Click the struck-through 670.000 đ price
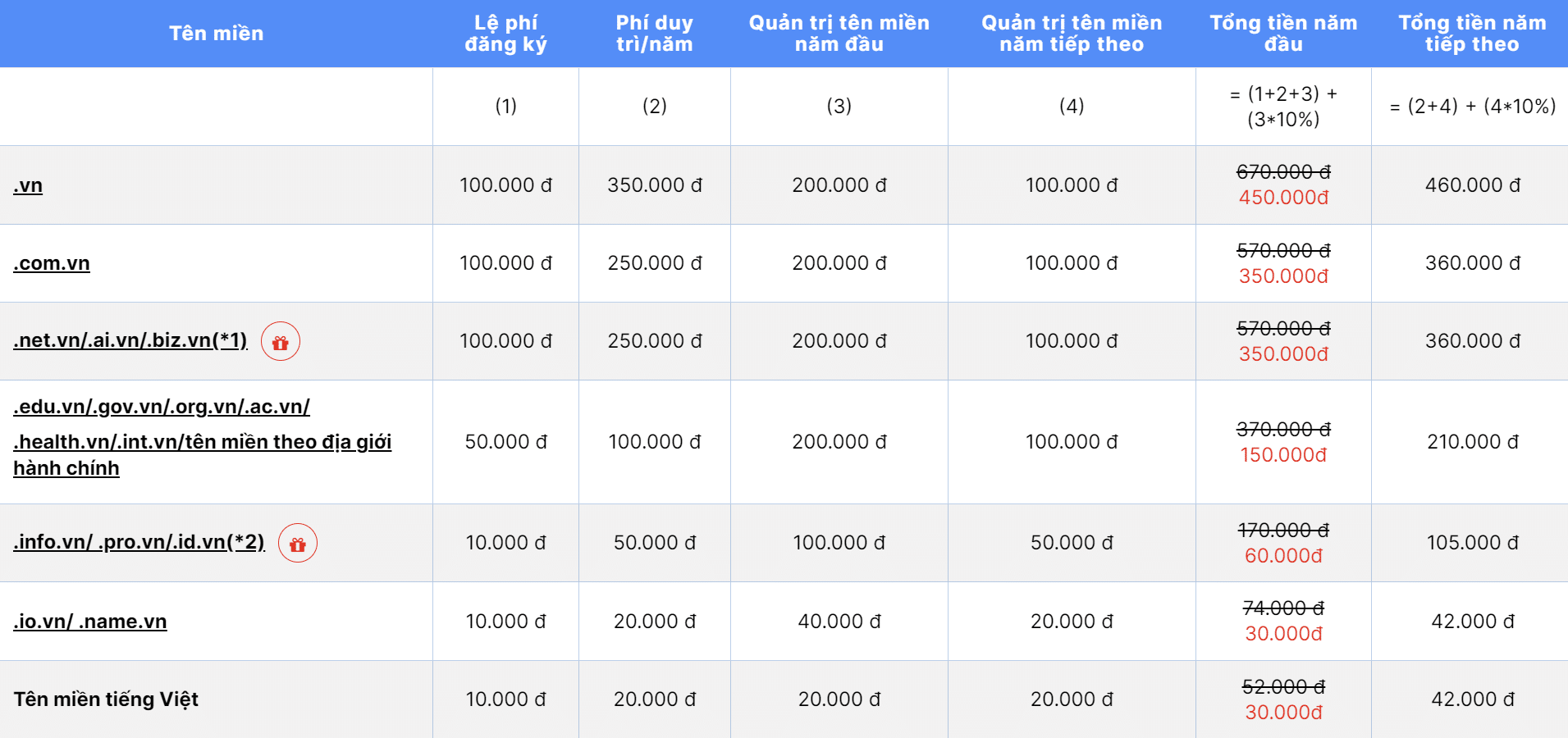Screen dimensions: 1568x738 (1283, 172)
